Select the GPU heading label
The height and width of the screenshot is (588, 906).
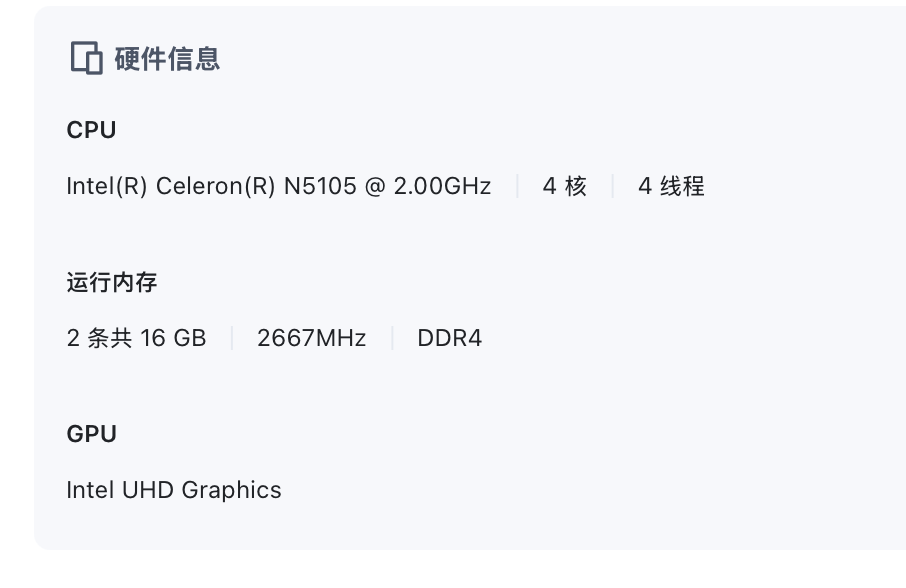pos(91,434)
